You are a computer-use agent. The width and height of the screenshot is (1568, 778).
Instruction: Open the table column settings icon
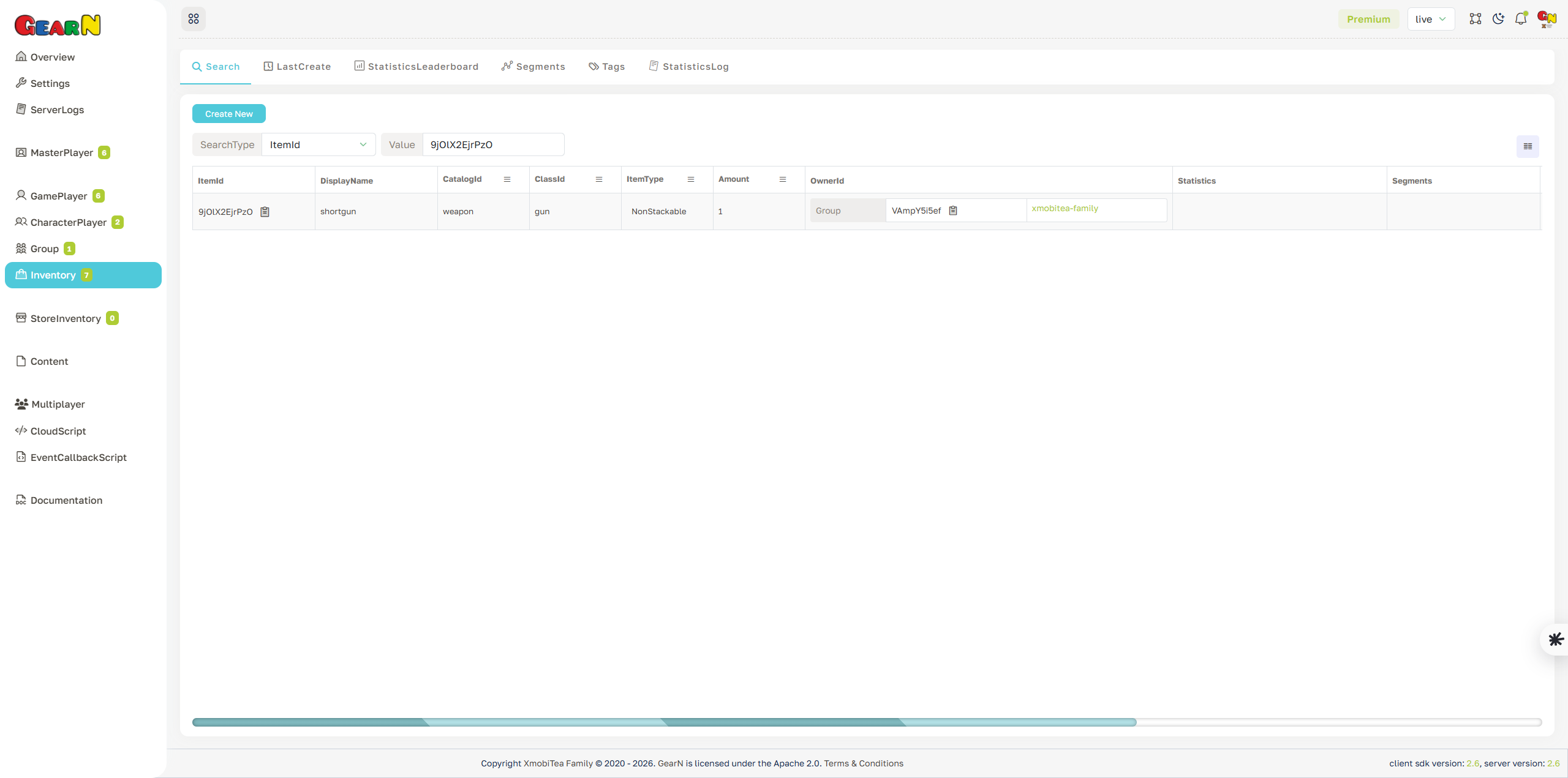click(1528, 146)
